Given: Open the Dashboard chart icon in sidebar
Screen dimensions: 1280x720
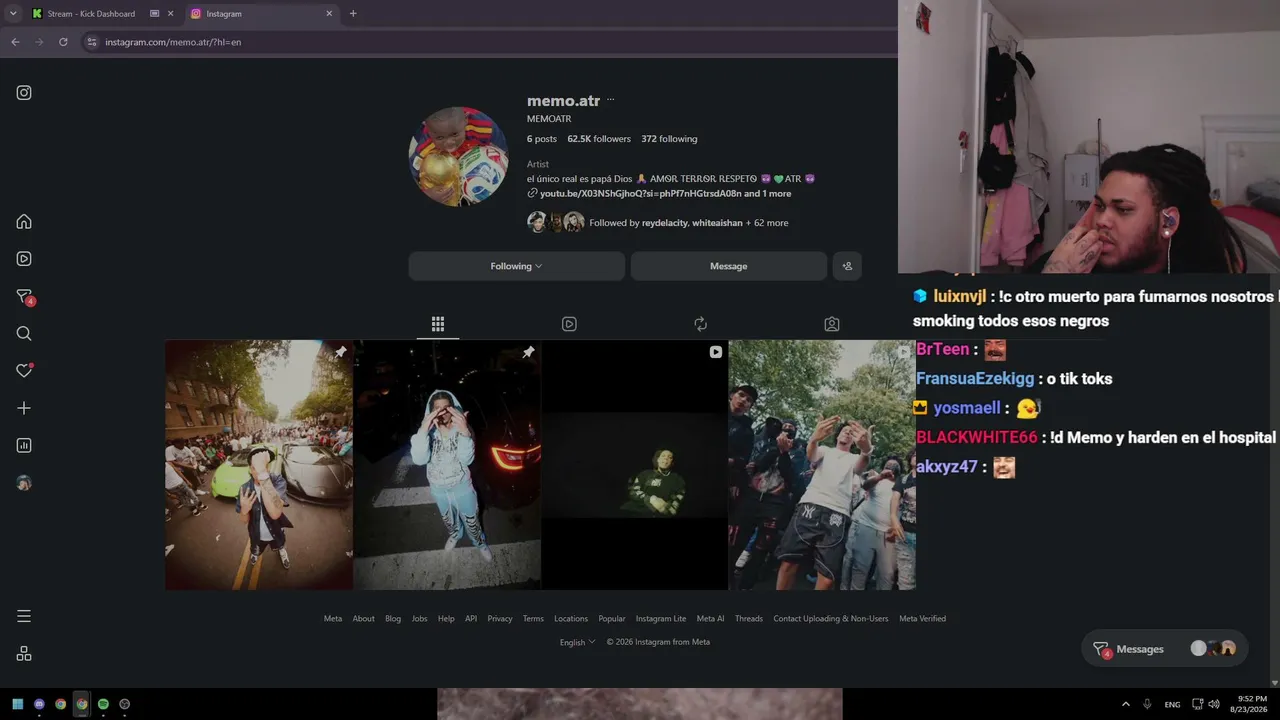Looking at the screenshot, I should pos(24,446).
